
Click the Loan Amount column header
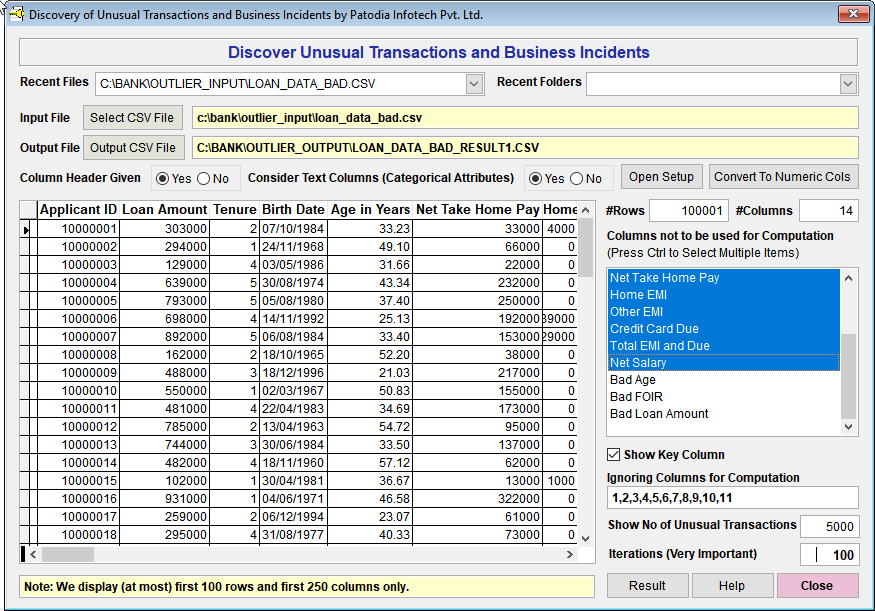tap(164, 210)
